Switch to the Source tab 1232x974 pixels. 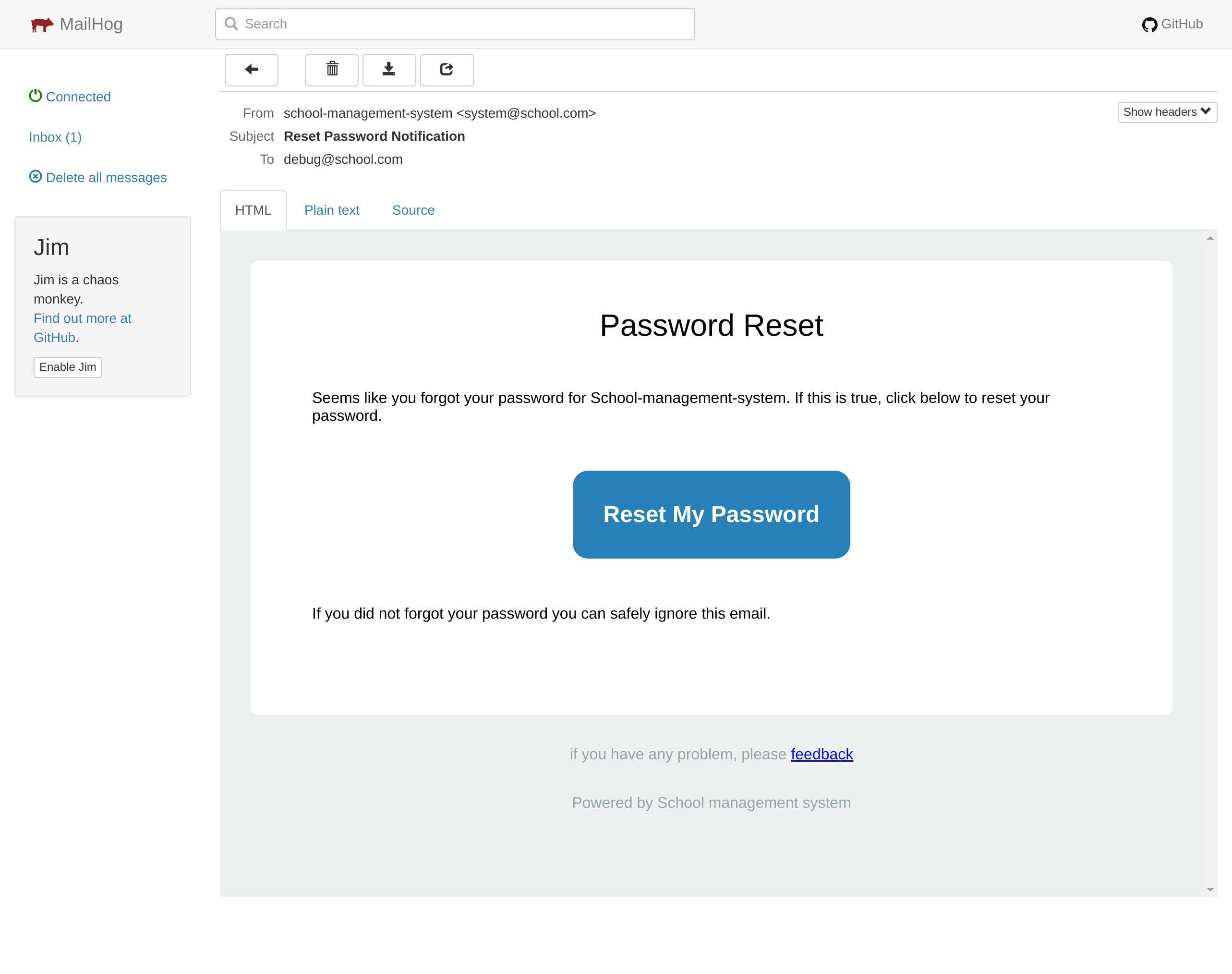click(413, 210)
